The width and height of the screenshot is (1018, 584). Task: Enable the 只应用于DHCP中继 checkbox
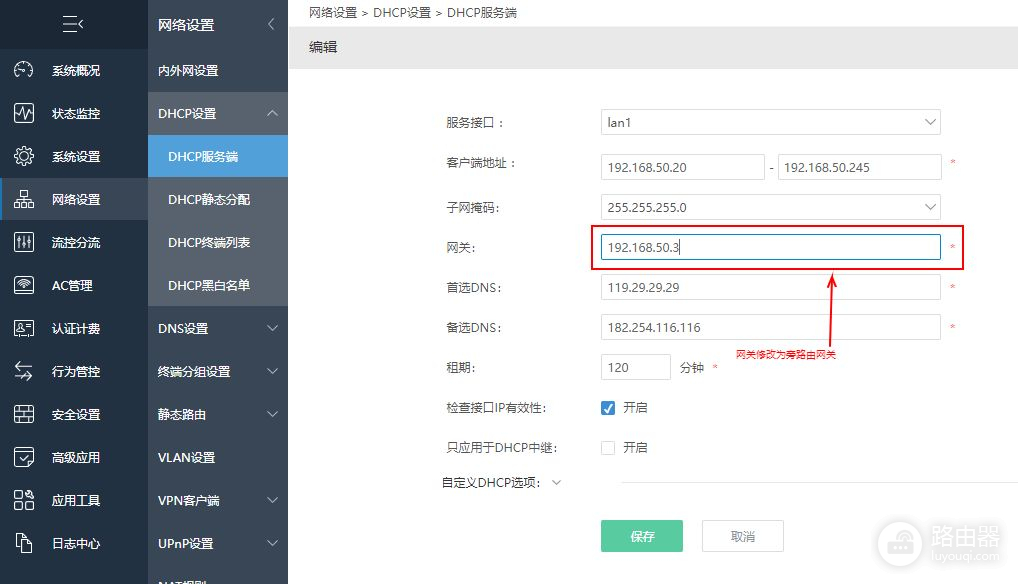pyautogui.click(x=608, y=448)
